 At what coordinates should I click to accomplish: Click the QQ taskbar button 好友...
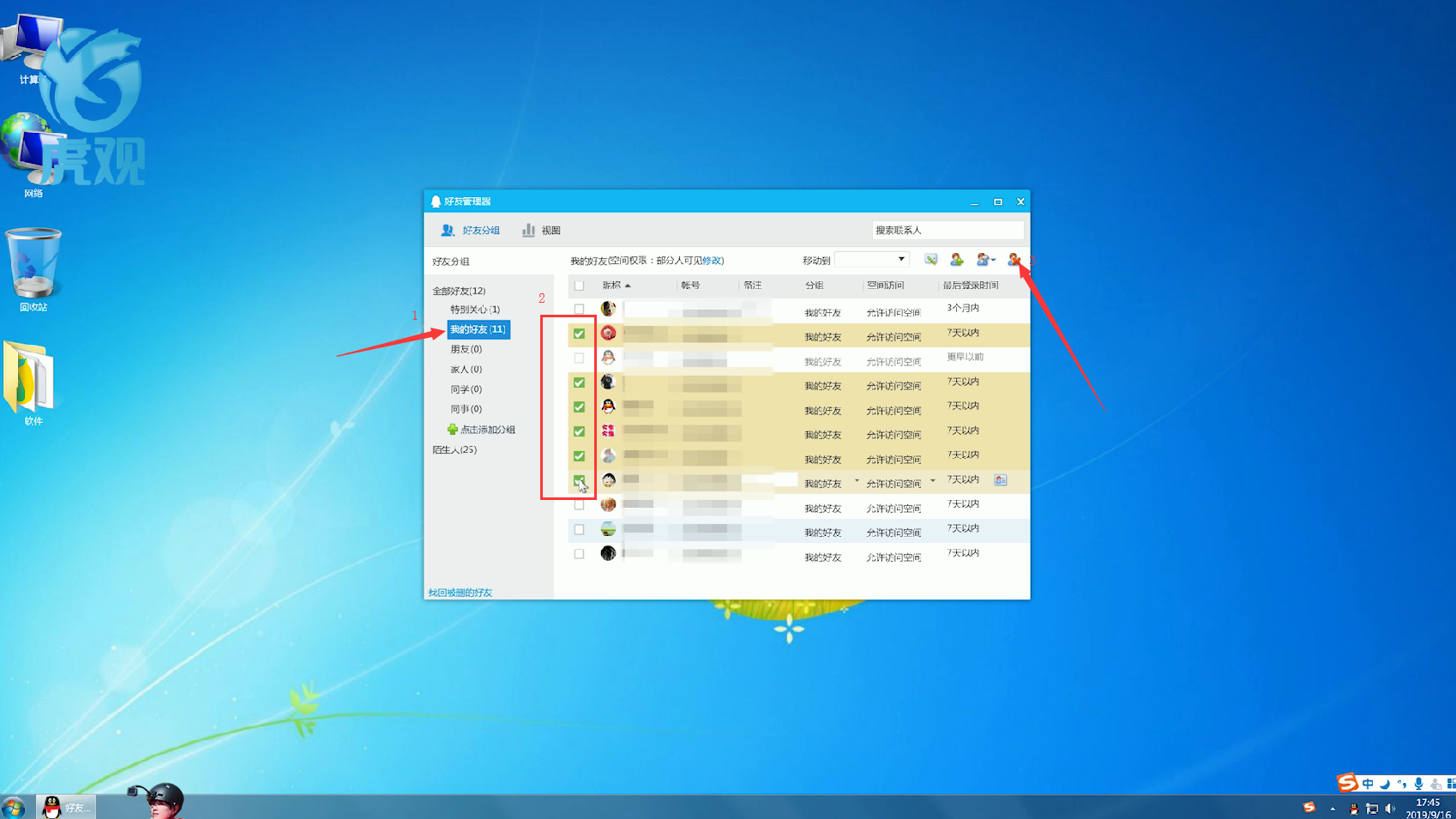[x=66, y=807]
